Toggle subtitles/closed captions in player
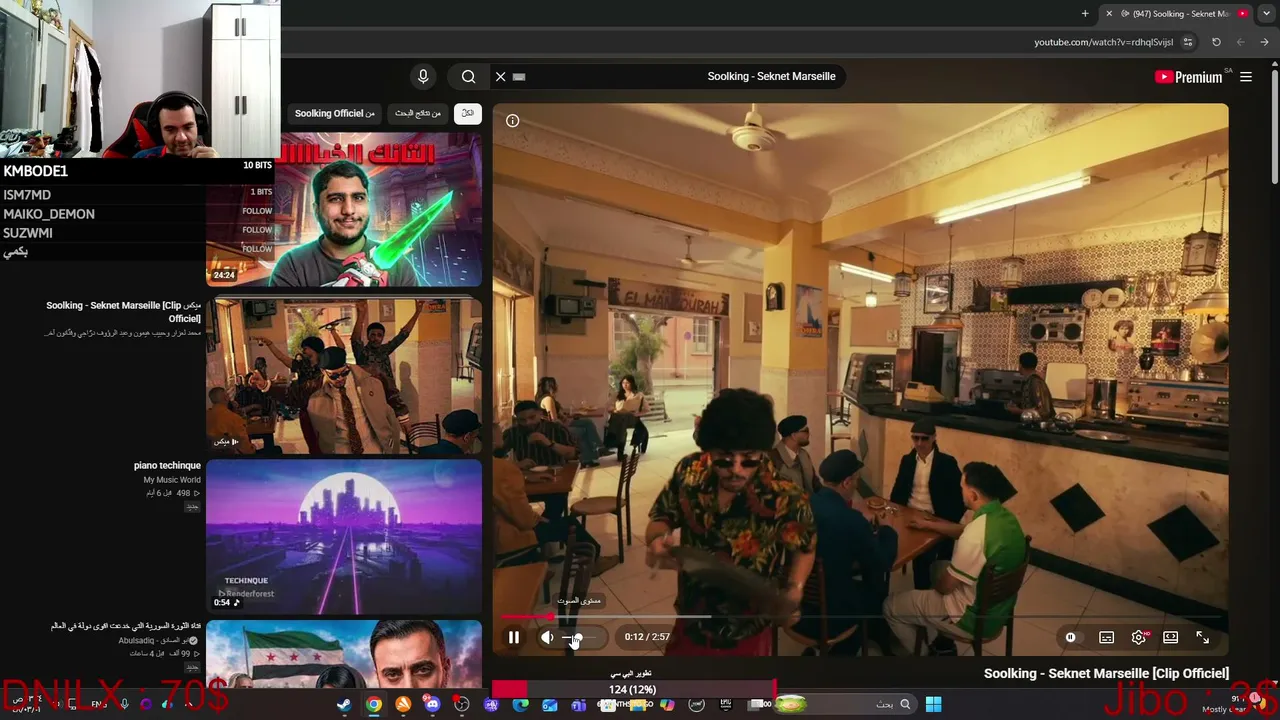The height and width of the screenshot is (720, 1280). click(x=1106, y=637)
